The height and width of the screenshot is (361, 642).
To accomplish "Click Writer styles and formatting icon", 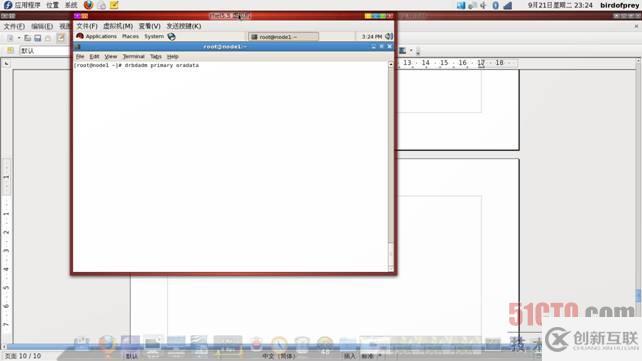I will click(10, 51).
